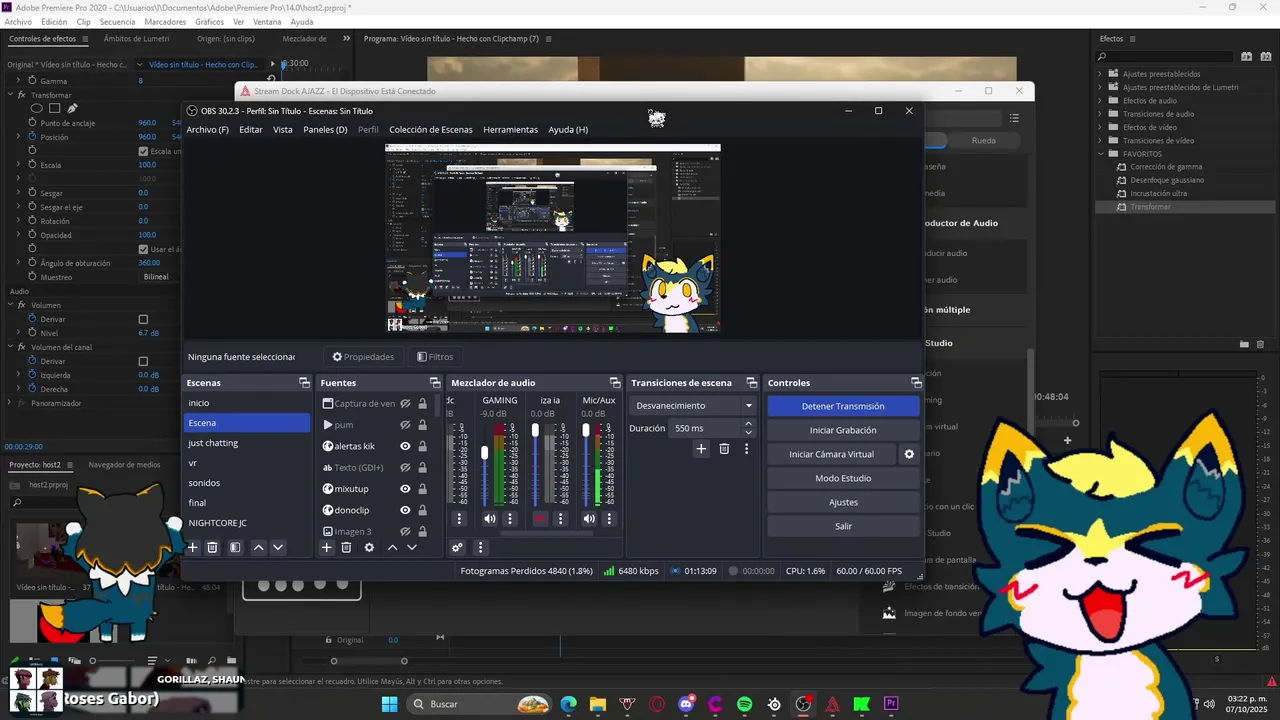Open Mic/Aux channel three-dot options
1280x720 pixels.
[609, 518]
